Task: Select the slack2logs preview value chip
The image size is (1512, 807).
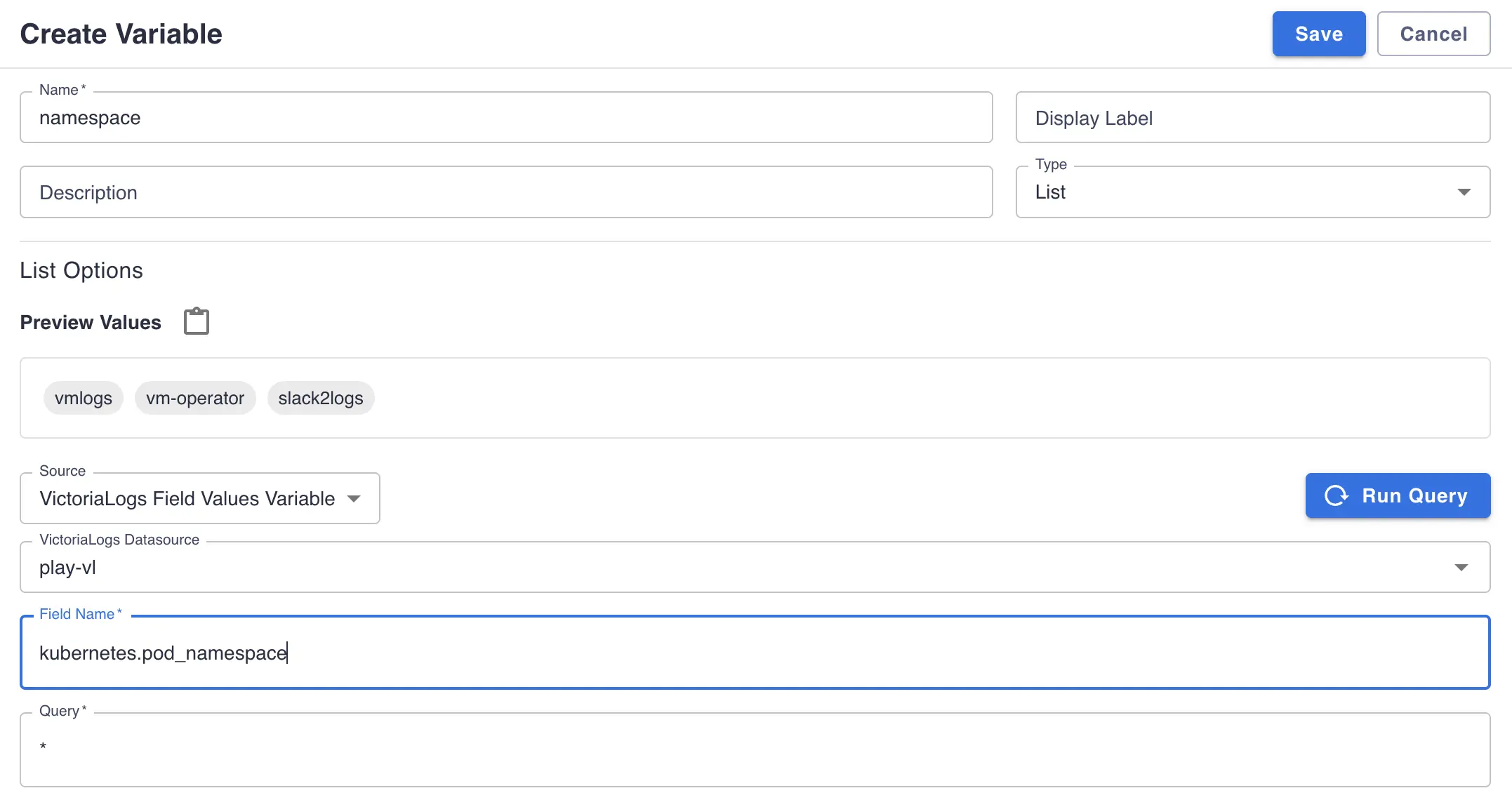Action: click(x=321, y=398)
